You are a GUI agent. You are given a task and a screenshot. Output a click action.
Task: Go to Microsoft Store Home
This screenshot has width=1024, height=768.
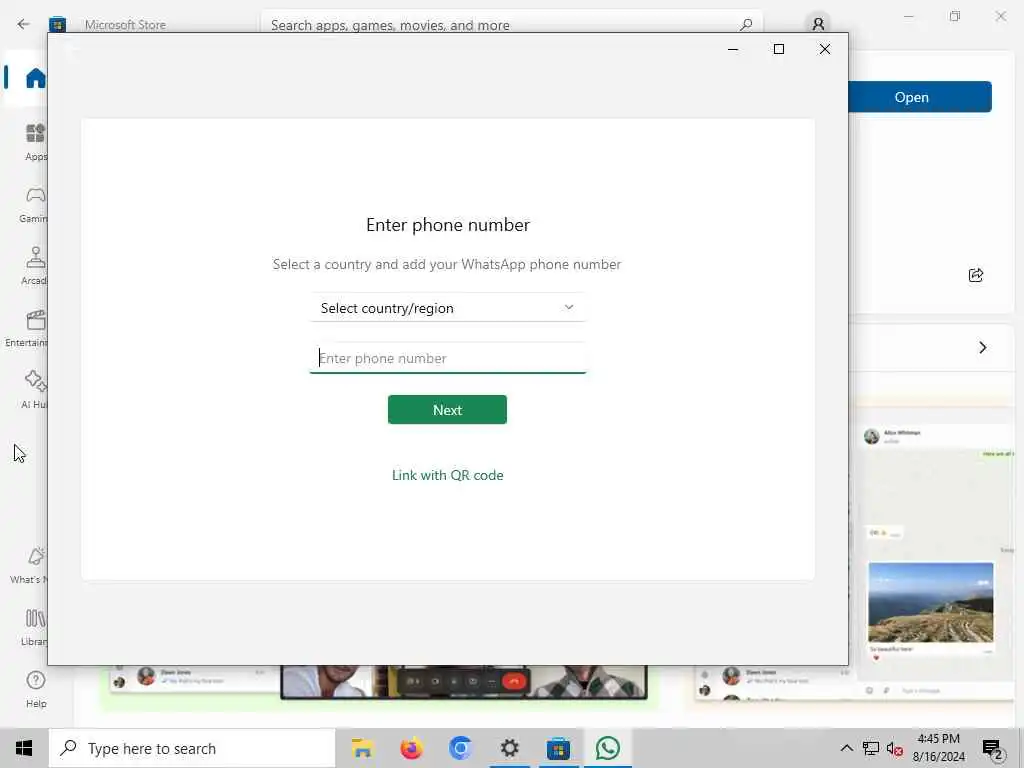pyautogui.click(x=35, y=78)
